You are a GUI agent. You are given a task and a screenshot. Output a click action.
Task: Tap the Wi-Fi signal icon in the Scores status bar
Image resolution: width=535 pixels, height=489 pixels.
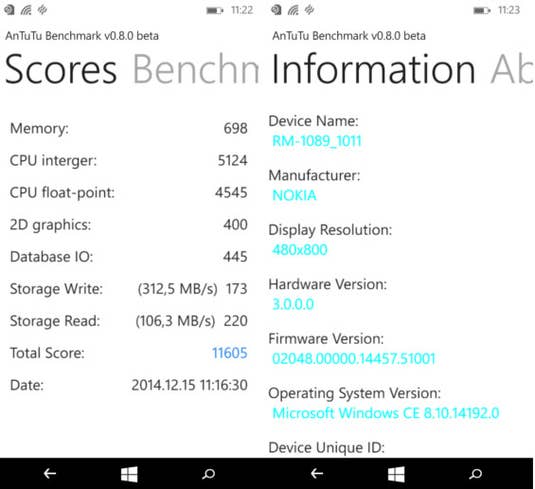coord(26,10)
